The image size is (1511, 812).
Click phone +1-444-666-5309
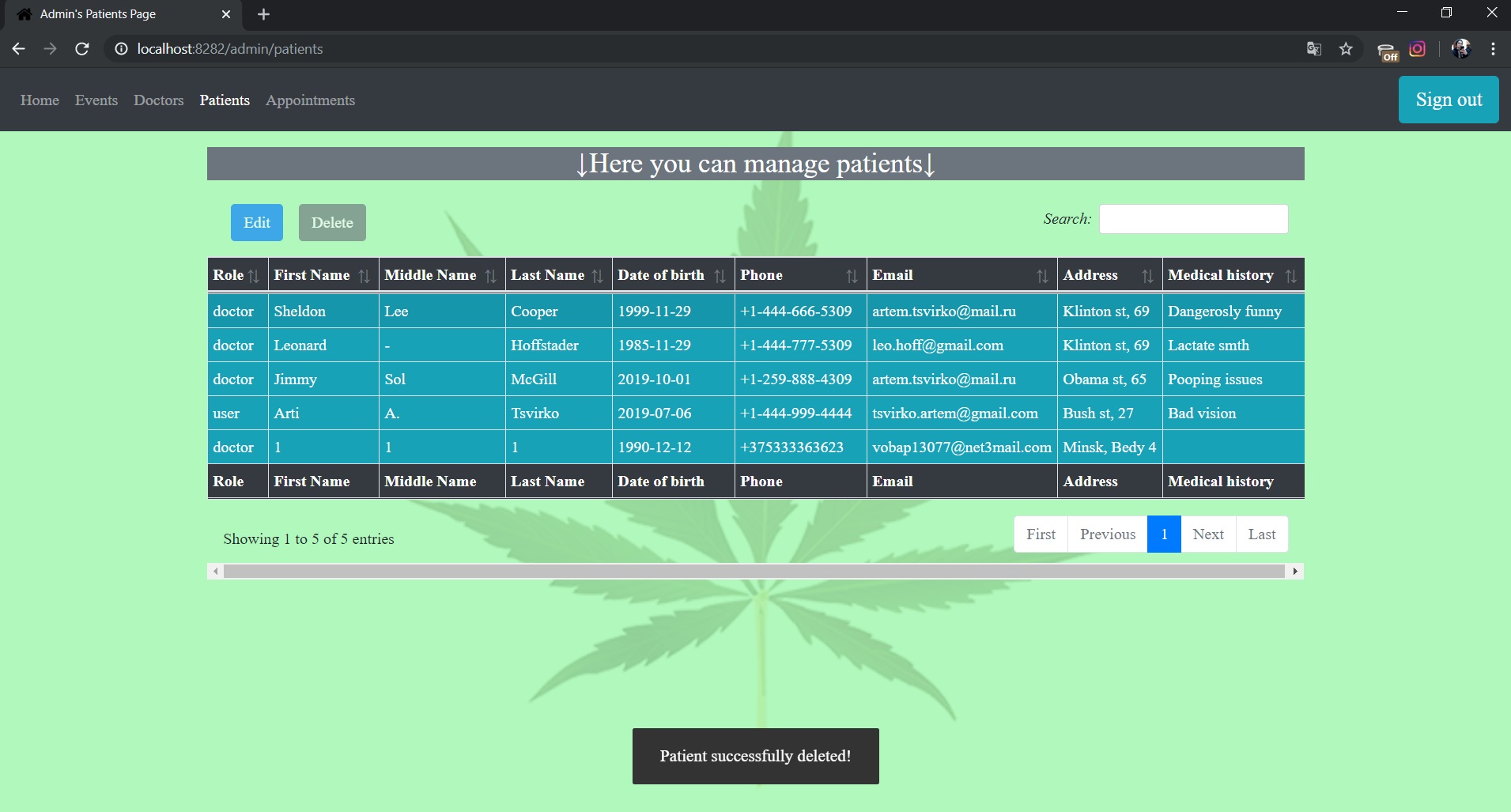pyautogui.click(x=796, y=312)
